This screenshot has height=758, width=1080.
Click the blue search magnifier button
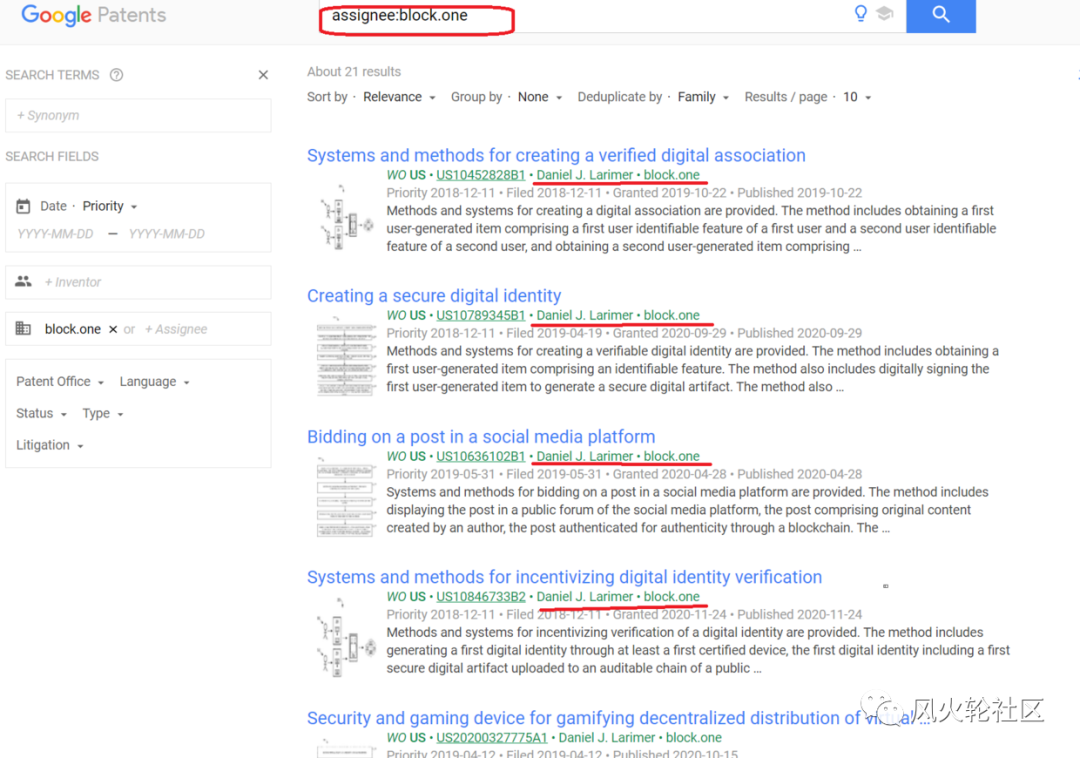click(x=940, y=15)
